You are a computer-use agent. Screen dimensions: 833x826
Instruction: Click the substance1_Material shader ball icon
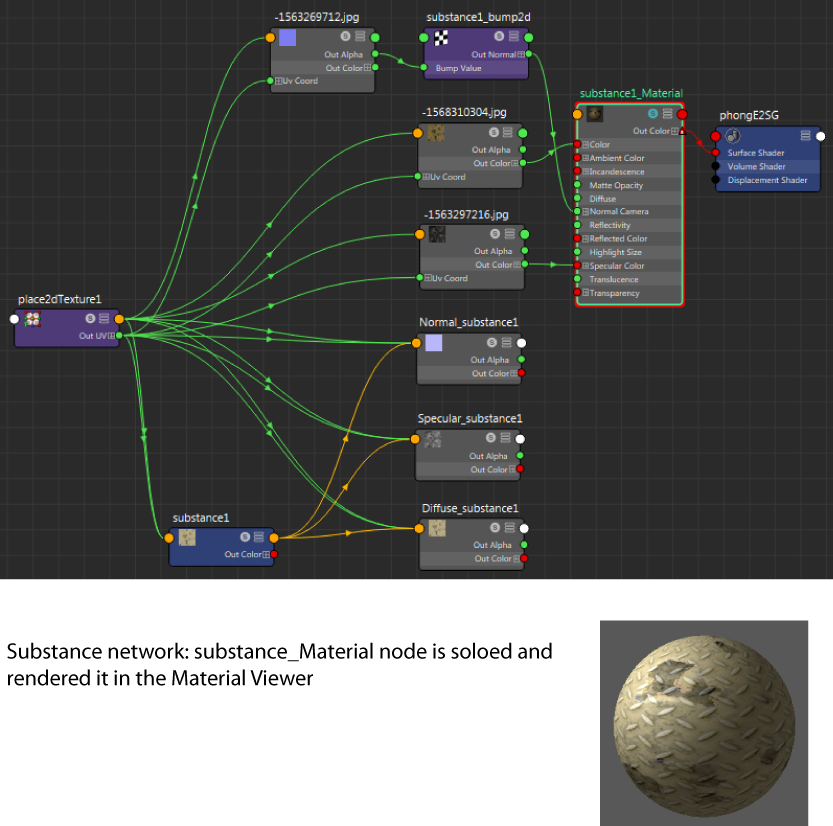pyautogui.click(x=594, y=114)
